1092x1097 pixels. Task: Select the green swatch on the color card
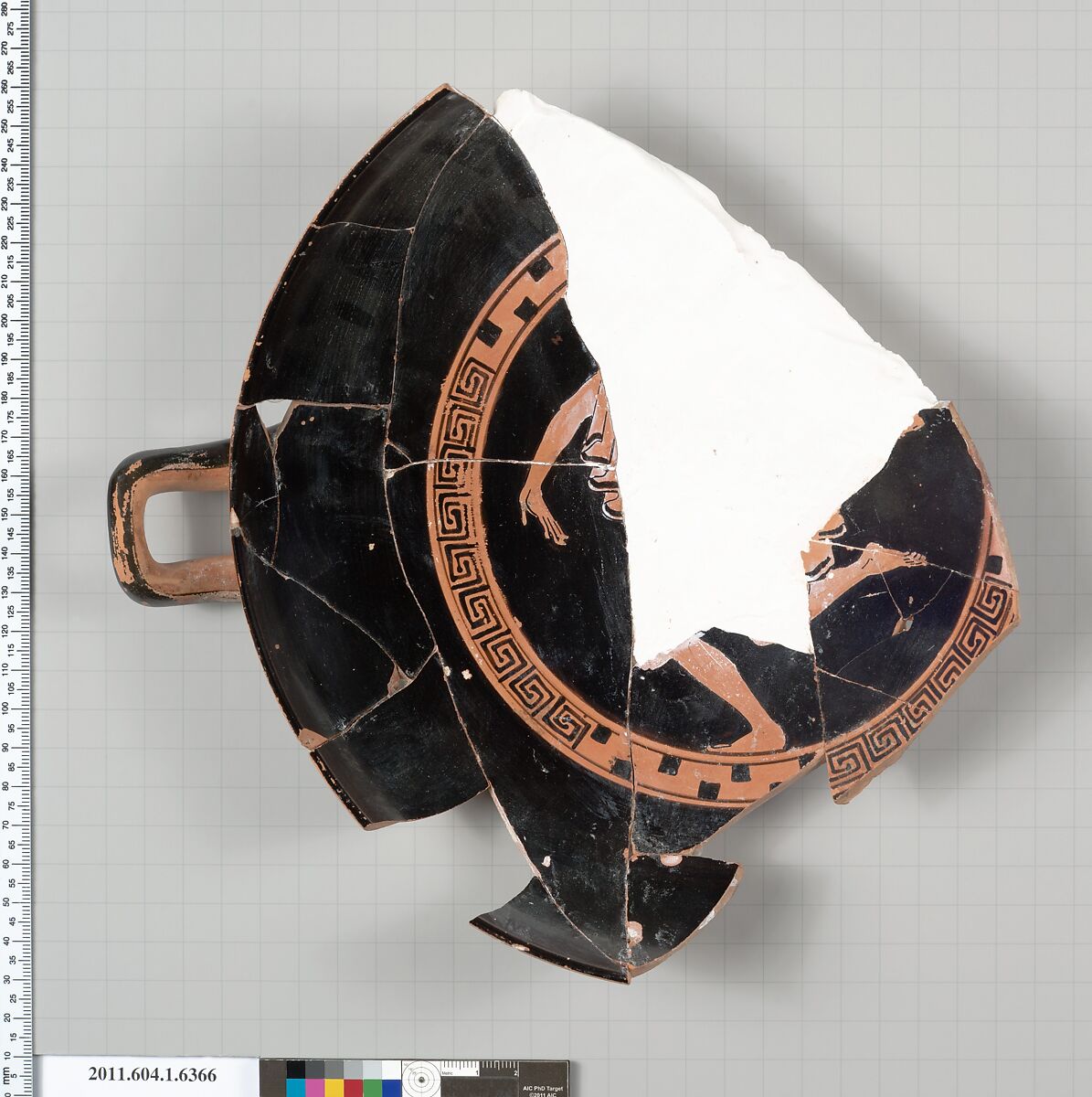[x=373, y=1088]
